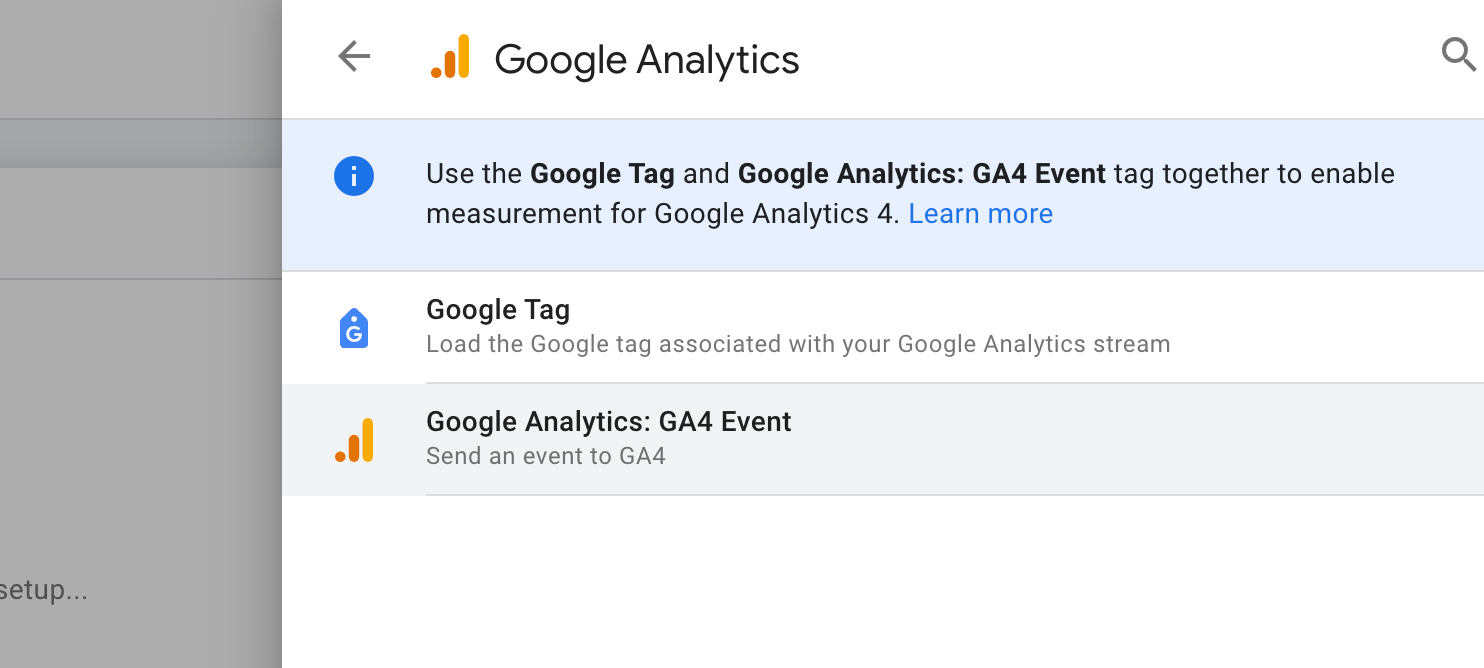Viewport: 1484px width, 668px height.
Task: Click bold 'Google Analytics: GA4 Event' banner text
Action: (x=922, y=174)
